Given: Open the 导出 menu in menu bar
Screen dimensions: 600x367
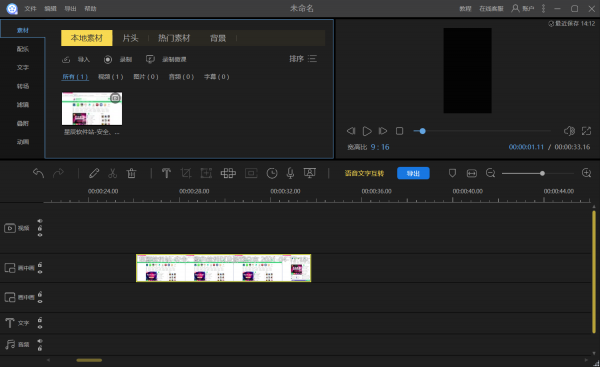Looking at the screenshot, I should click(70, 8).
